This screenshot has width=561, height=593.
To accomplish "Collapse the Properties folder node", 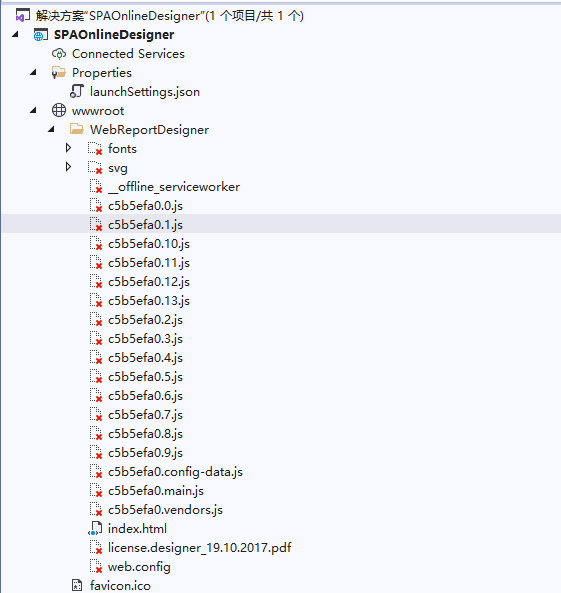I will point(33,72).
